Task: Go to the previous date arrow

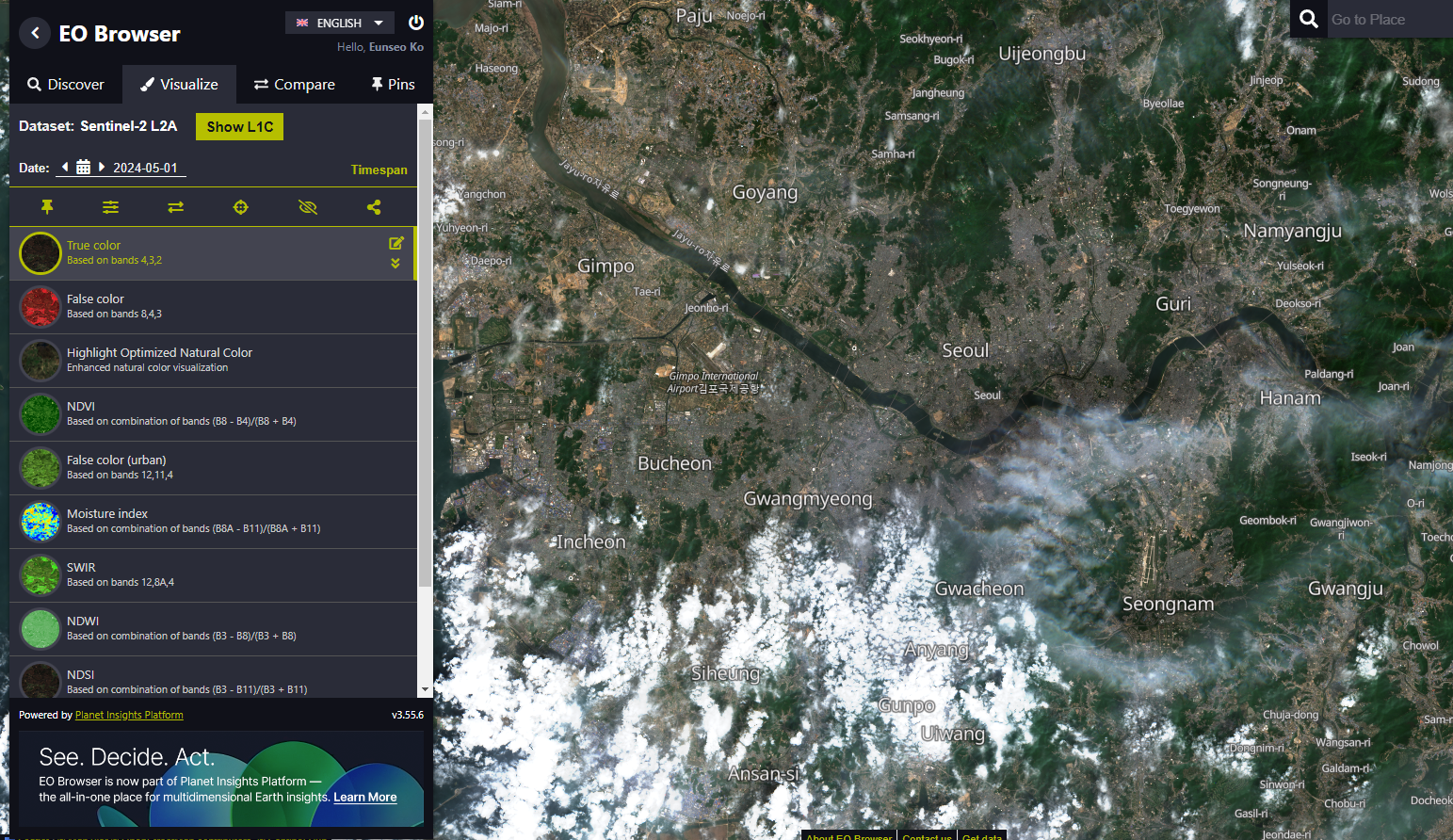Action: [65, 167]
